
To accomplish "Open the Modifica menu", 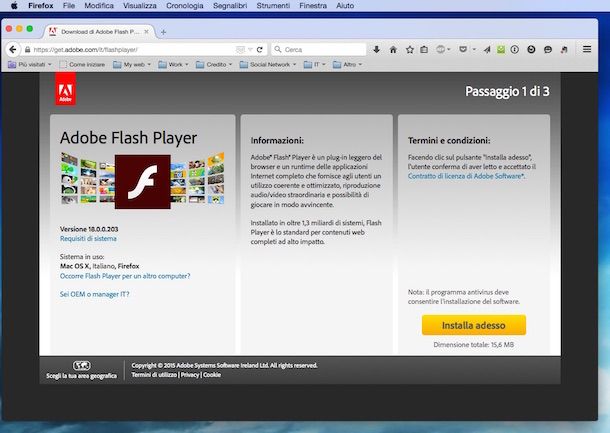I will point(99,5).
